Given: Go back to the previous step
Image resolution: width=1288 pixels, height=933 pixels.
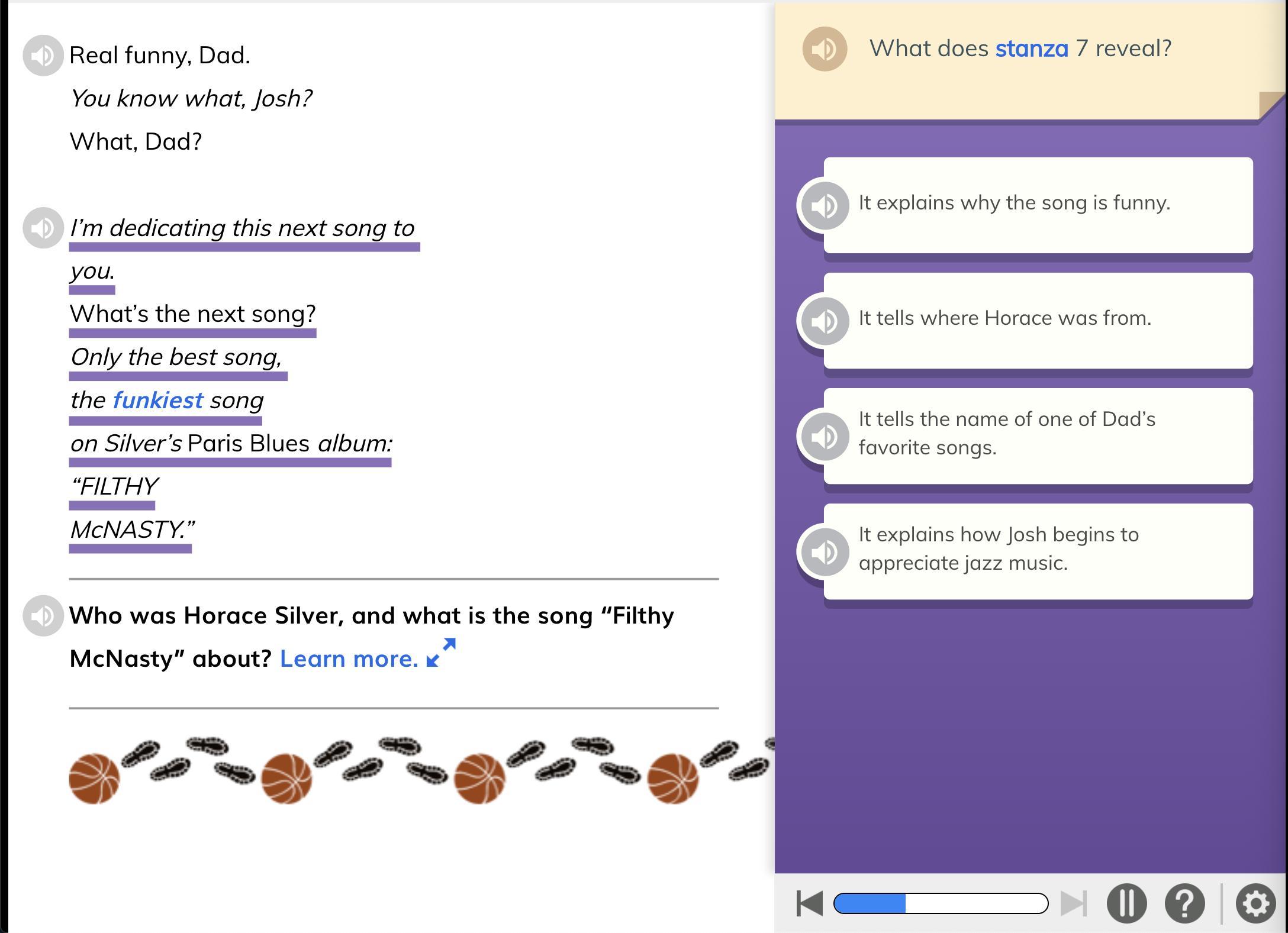Looking at the screenshot, I should [809, 903].
